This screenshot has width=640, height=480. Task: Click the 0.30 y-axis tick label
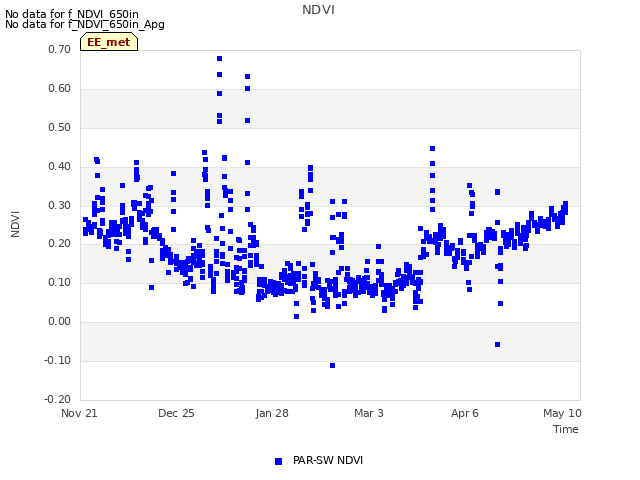pos(60,205)
